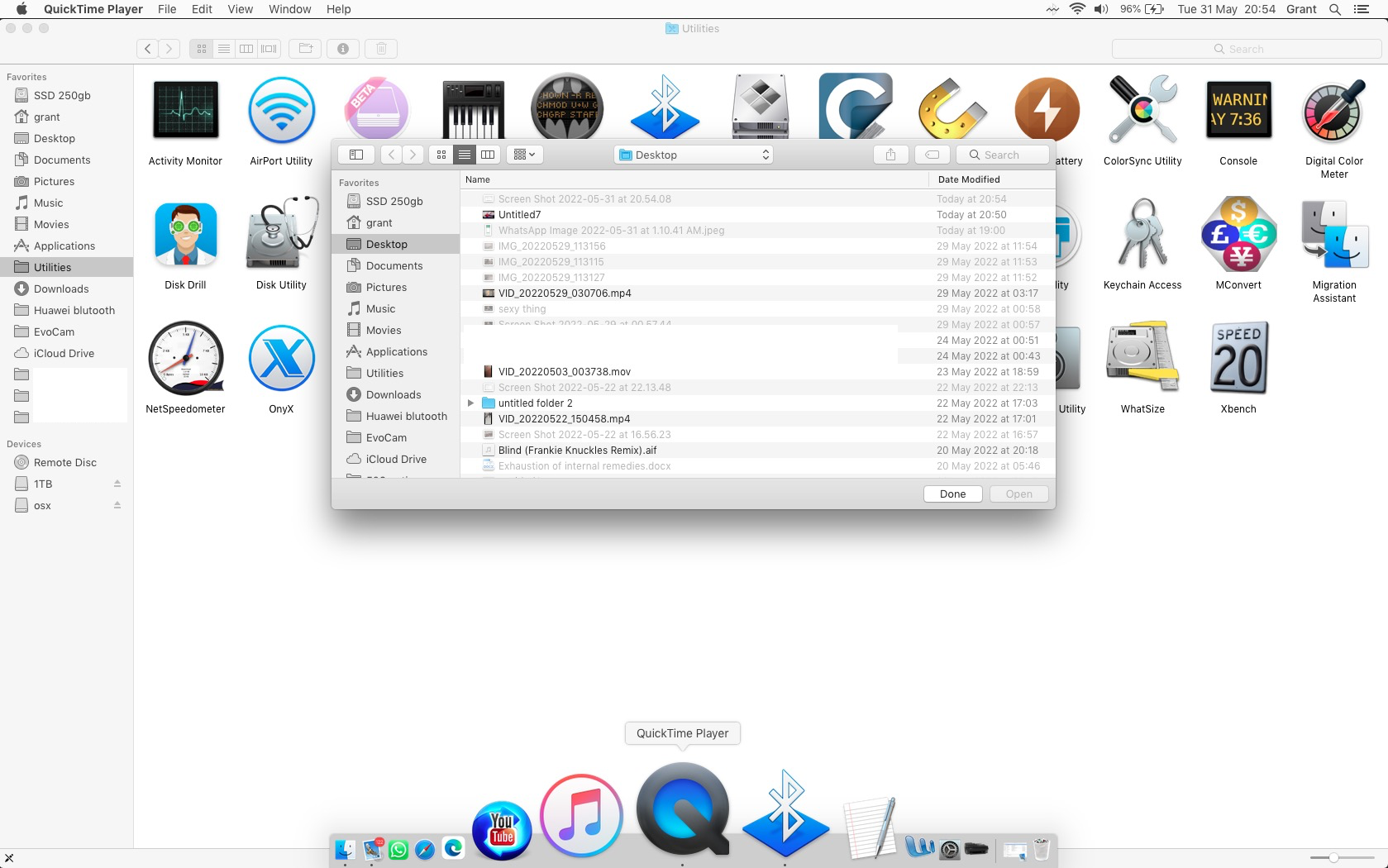Eject the 1TB drive
The width and height of the screenshot is (1388, 868).
[x=117, y=484]
